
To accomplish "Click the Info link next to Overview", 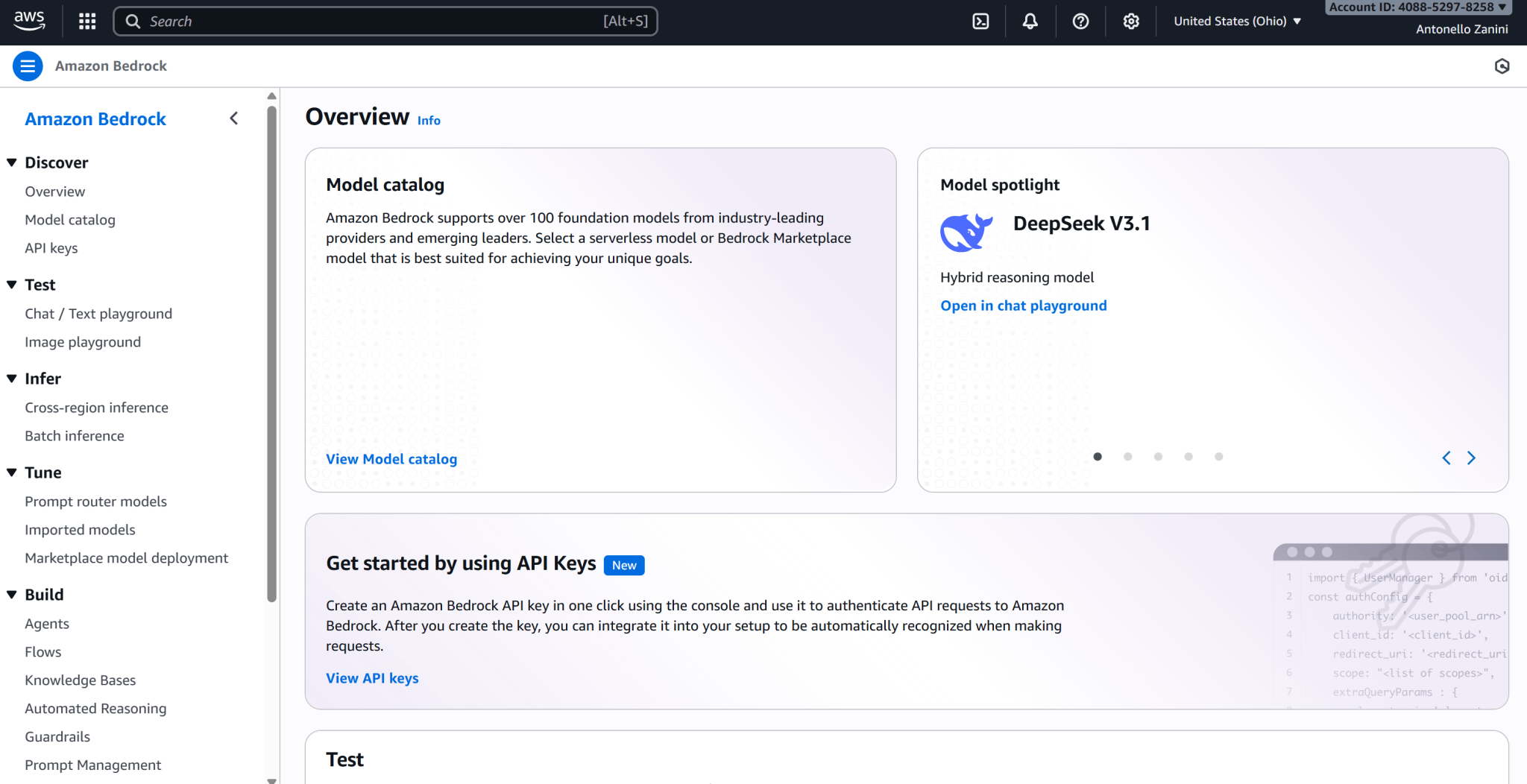I will 429,120.
